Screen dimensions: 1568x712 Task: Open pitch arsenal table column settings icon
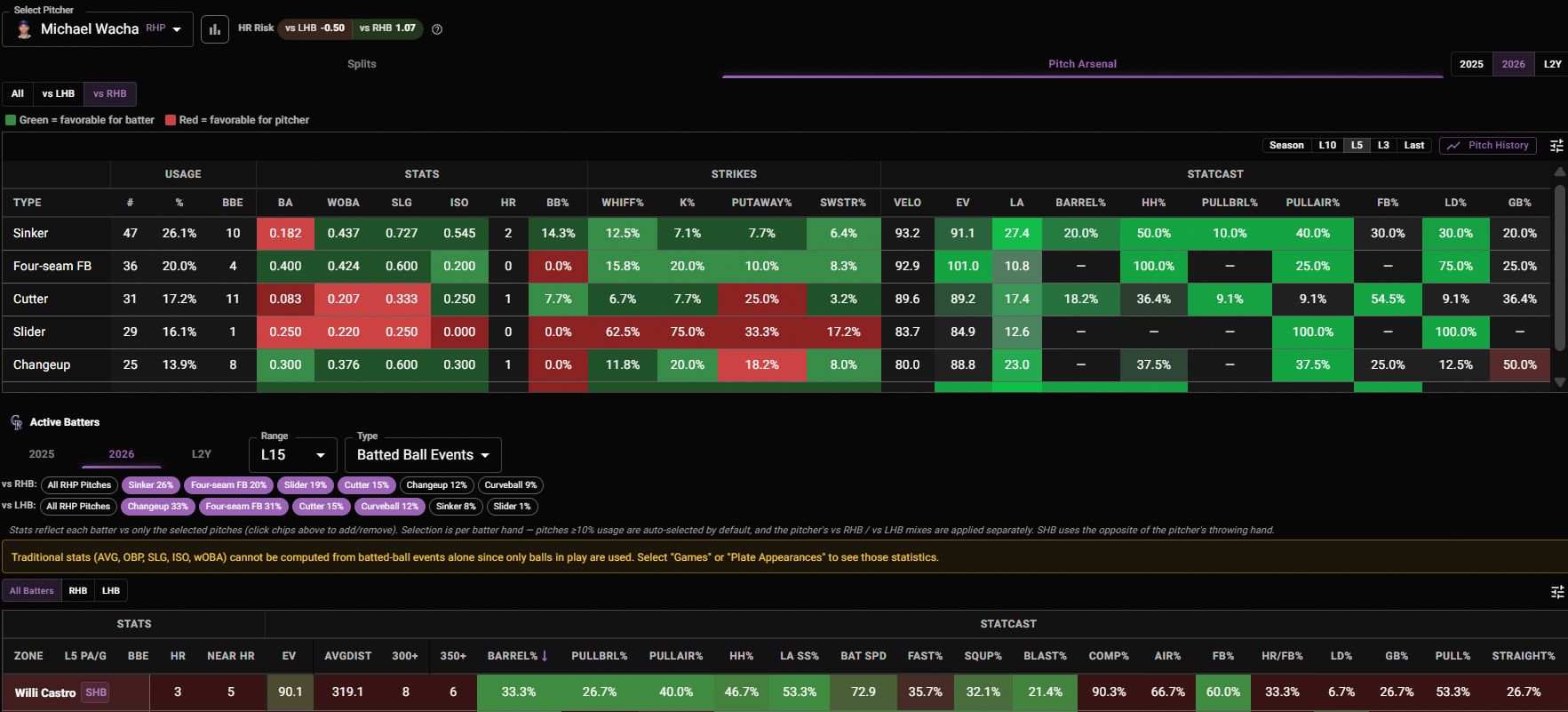tap(1556, 146)
